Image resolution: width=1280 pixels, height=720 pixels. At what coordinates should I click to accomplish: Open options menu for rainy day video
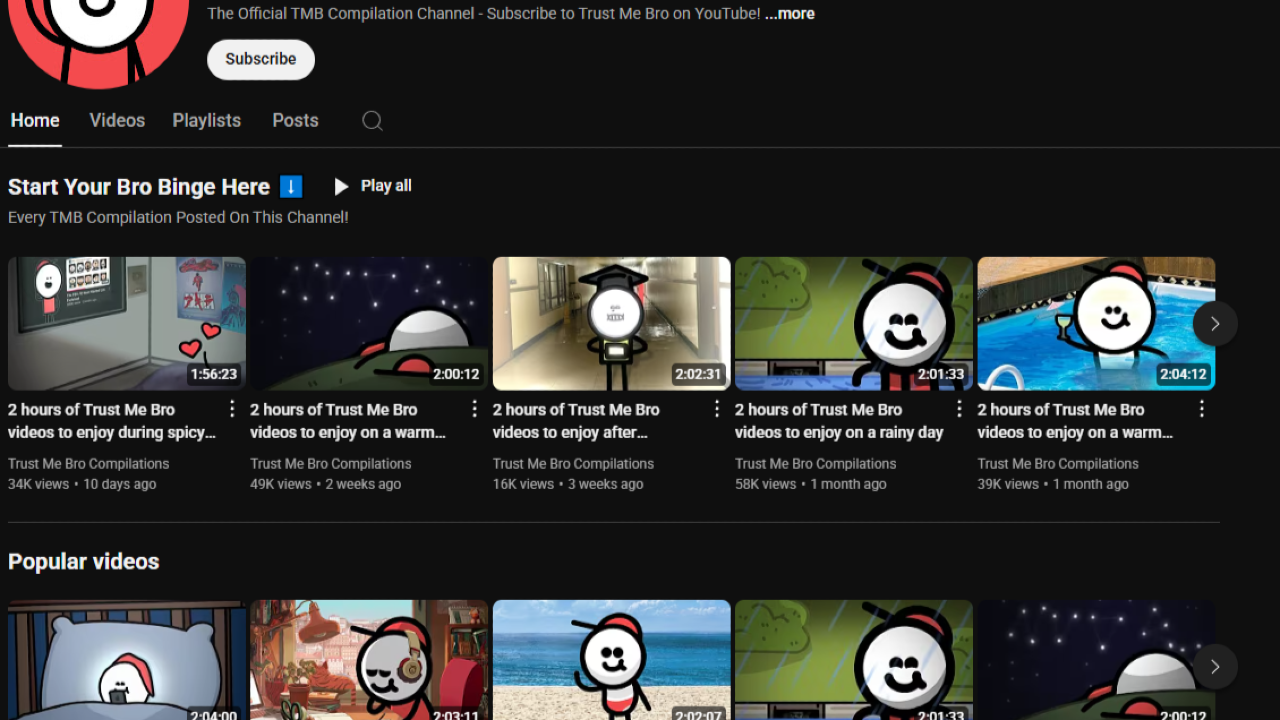(x=959, y=409)
